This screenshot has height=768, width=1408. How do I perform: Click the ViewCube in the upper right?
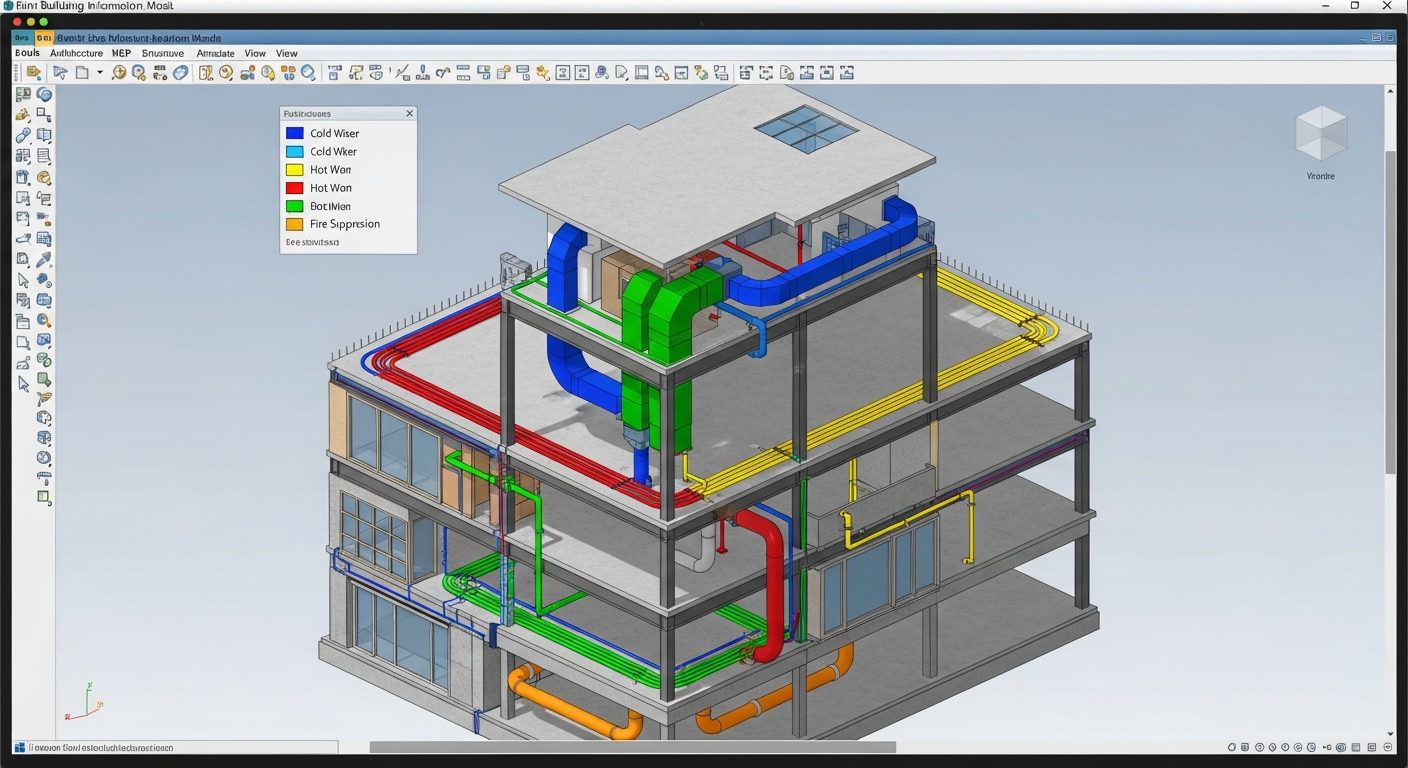click(x=1321, y=133)
